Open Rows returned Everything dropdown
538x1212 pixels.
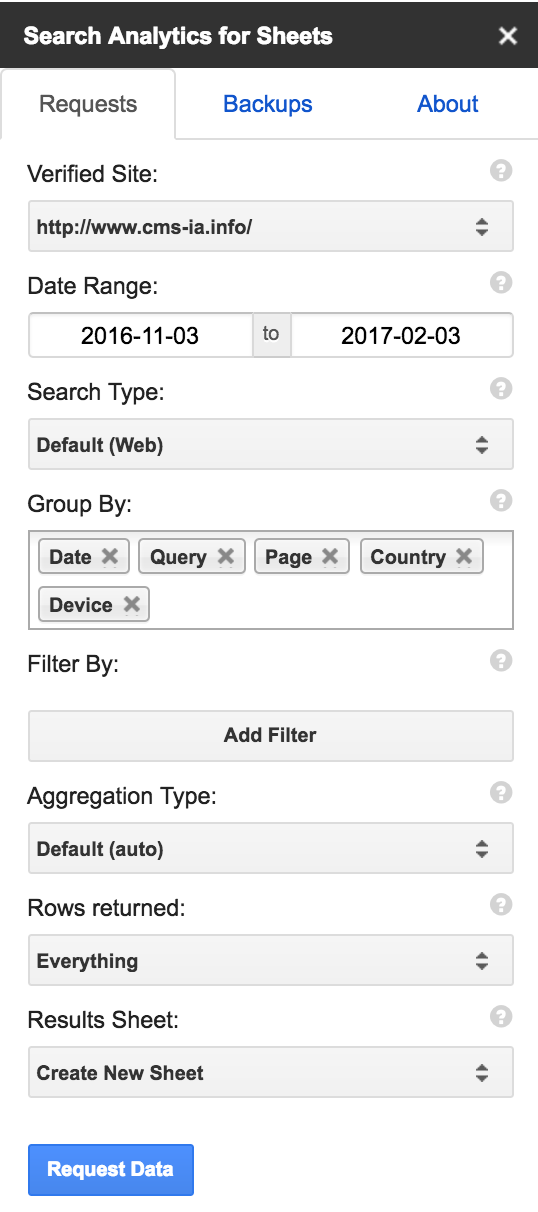tap(271, 961)
